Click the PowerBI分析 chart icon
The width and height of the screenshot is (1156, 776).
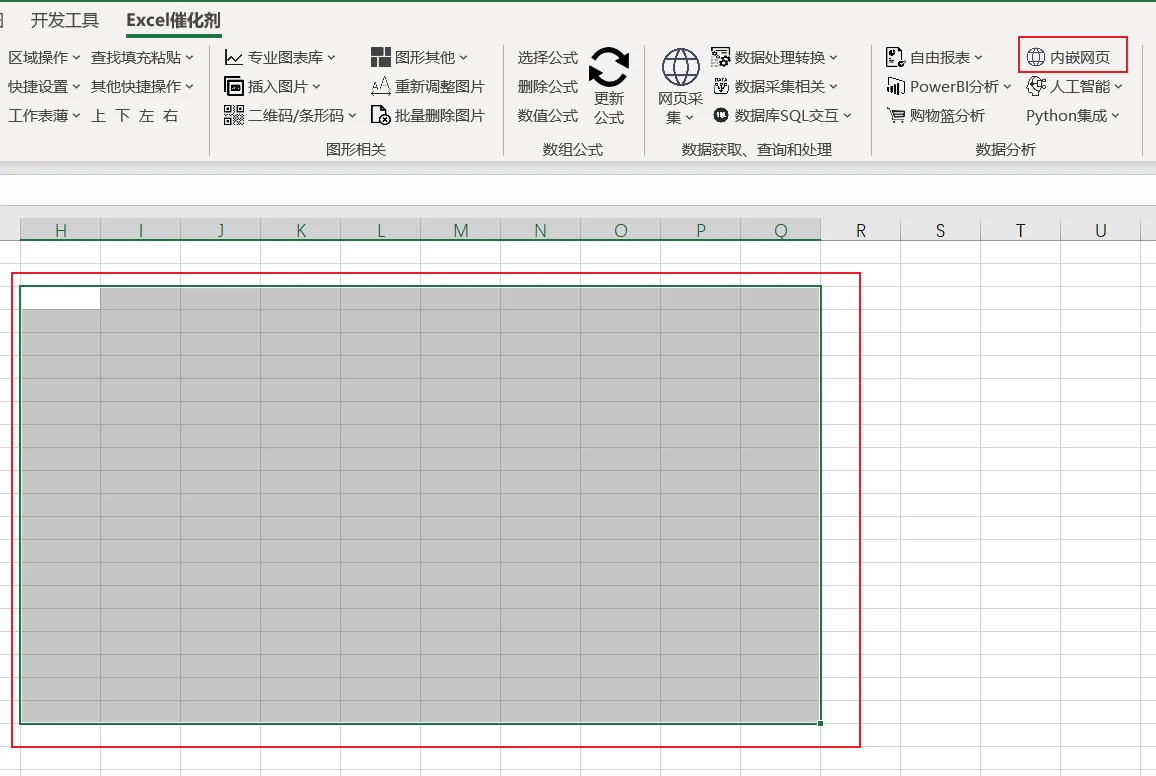(896, 86)
